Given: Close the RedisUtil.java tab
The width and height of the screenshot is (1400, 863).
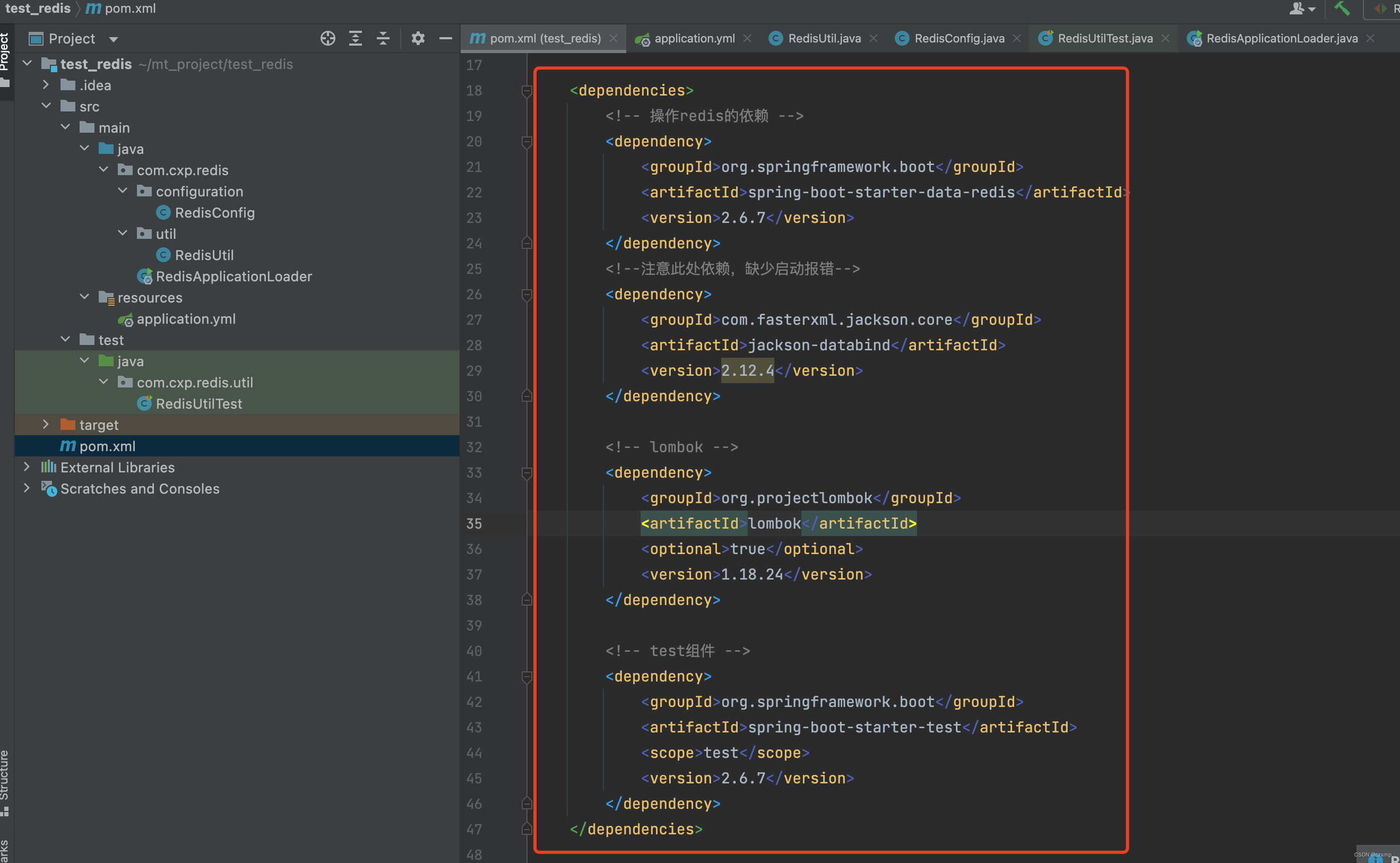Looking at the screenshot, I should (873, 38).
